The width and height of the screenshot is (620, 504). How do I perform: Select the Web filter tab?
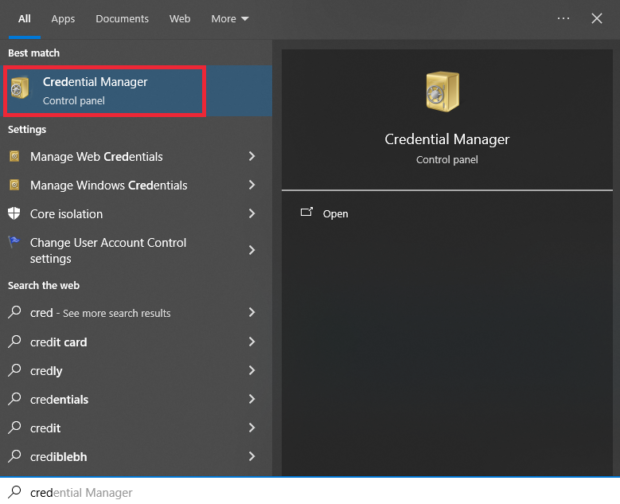180,18
